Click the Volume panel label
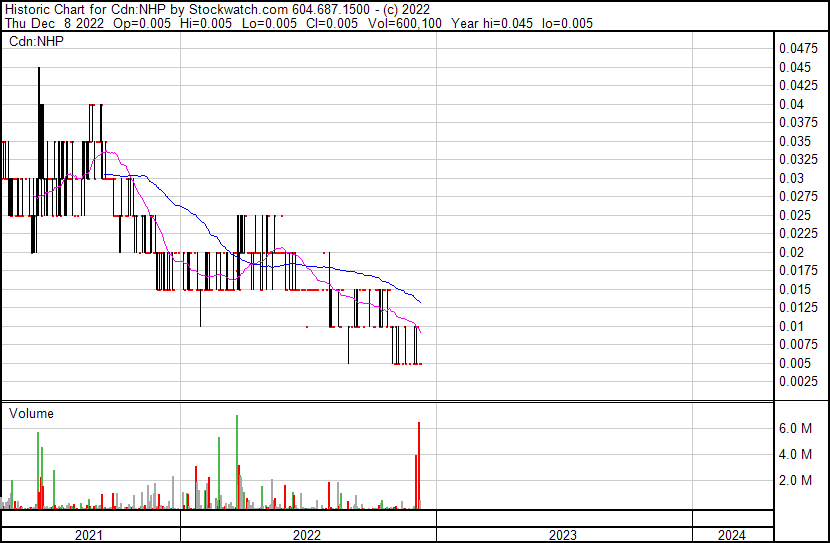 click(x=31, y=413)
